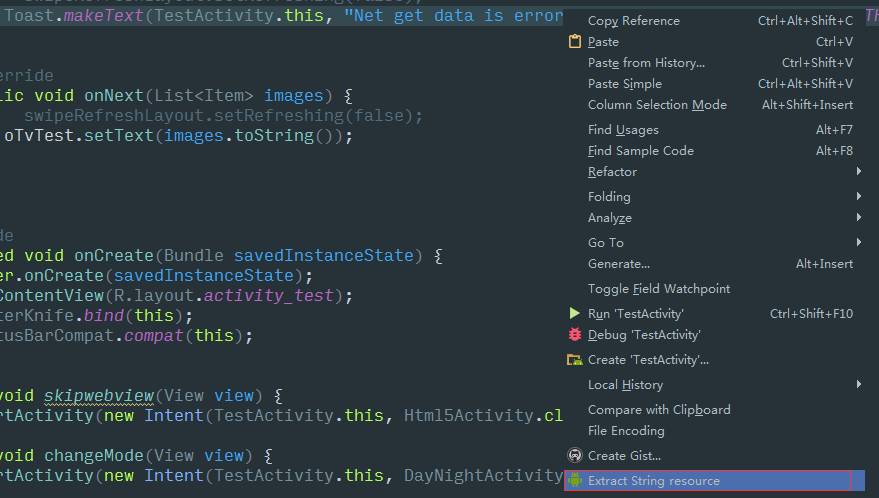Click onCreate in the method signature
This screenshot has height=498, width=879.
(x=114, y=256)
